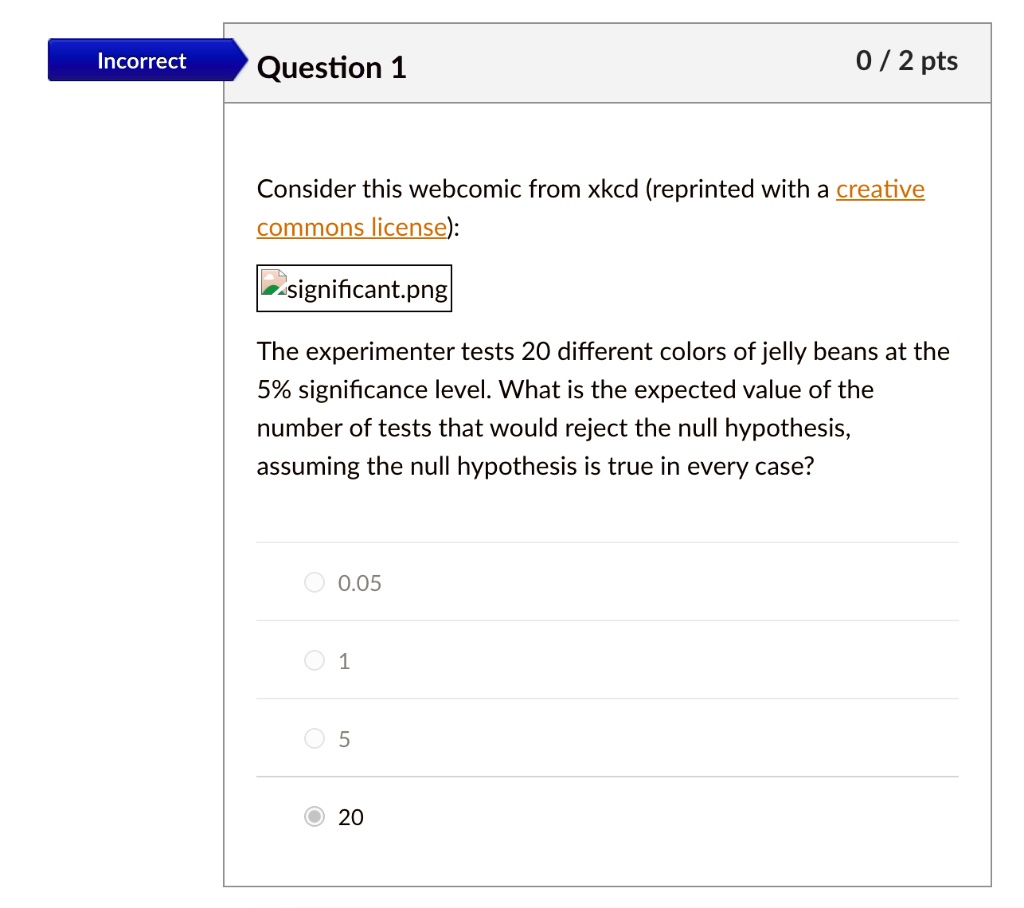Click the "0 / 2 pts" score
Image resolution: width=1024 pixels, height=908 pixels.
[x=907, y=61]
